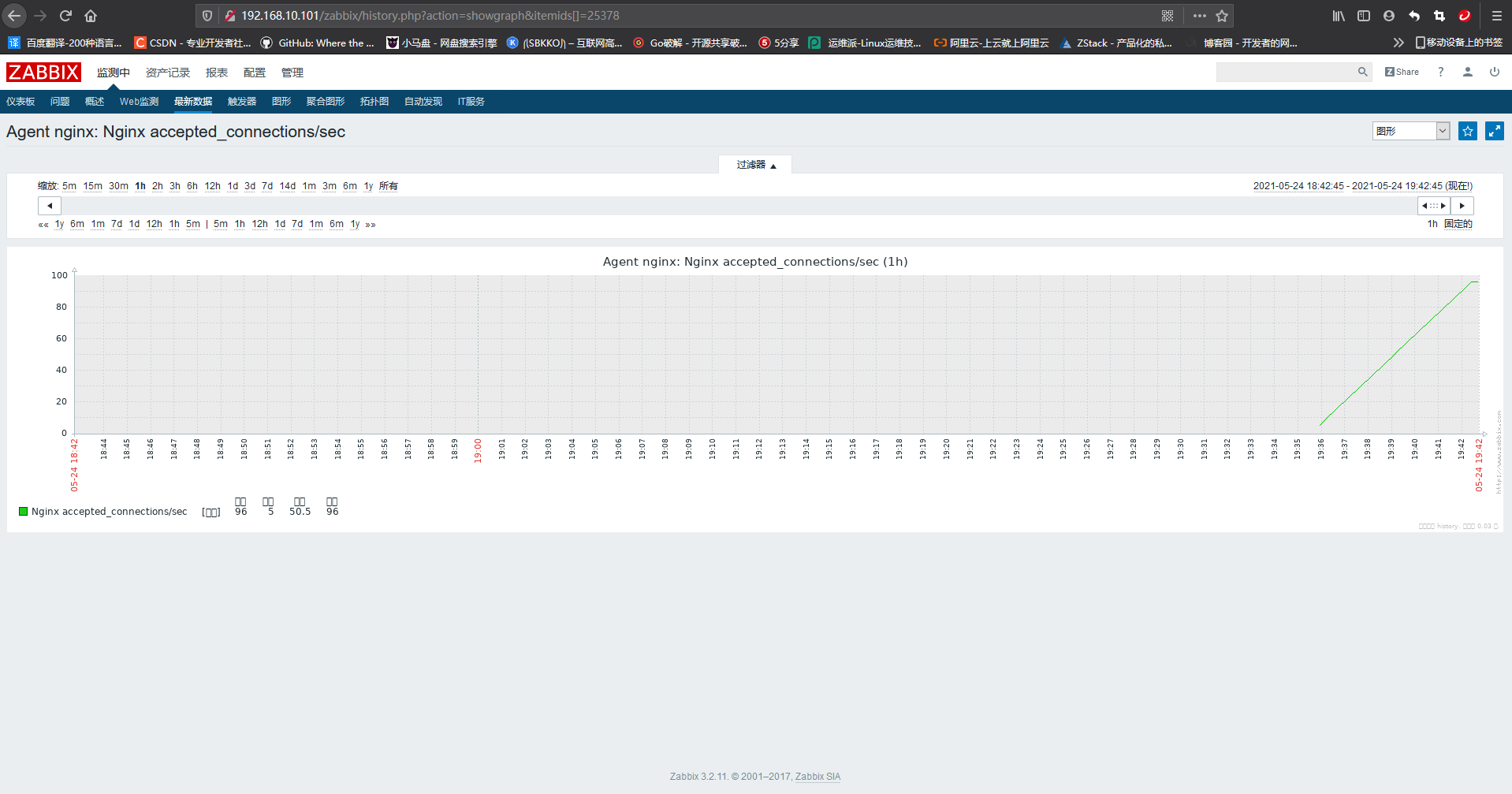
Task: Switch to the Web监测 submenu tab
Action: click(139, 102)
